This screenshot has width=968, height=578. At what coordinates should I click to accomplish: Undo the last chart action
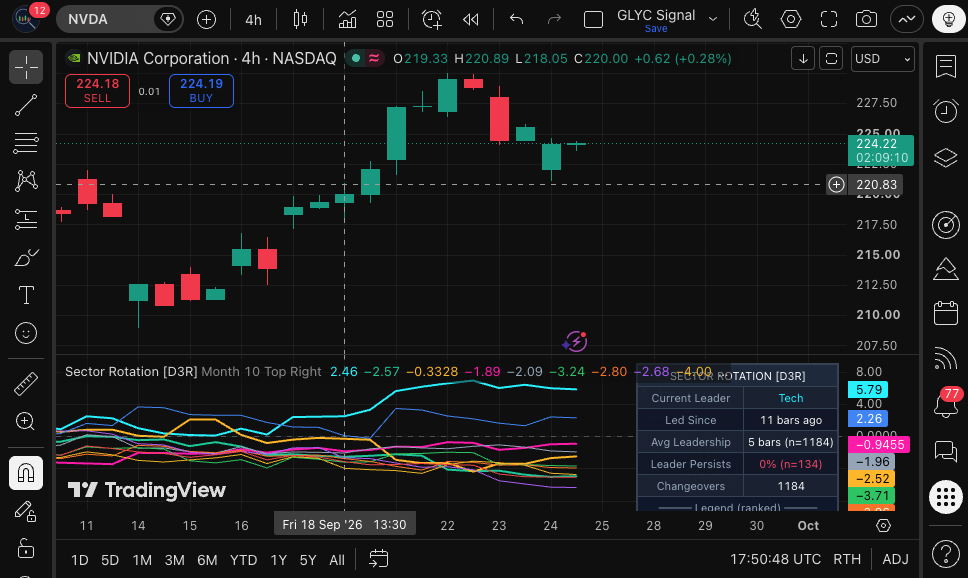pos(516,19)
